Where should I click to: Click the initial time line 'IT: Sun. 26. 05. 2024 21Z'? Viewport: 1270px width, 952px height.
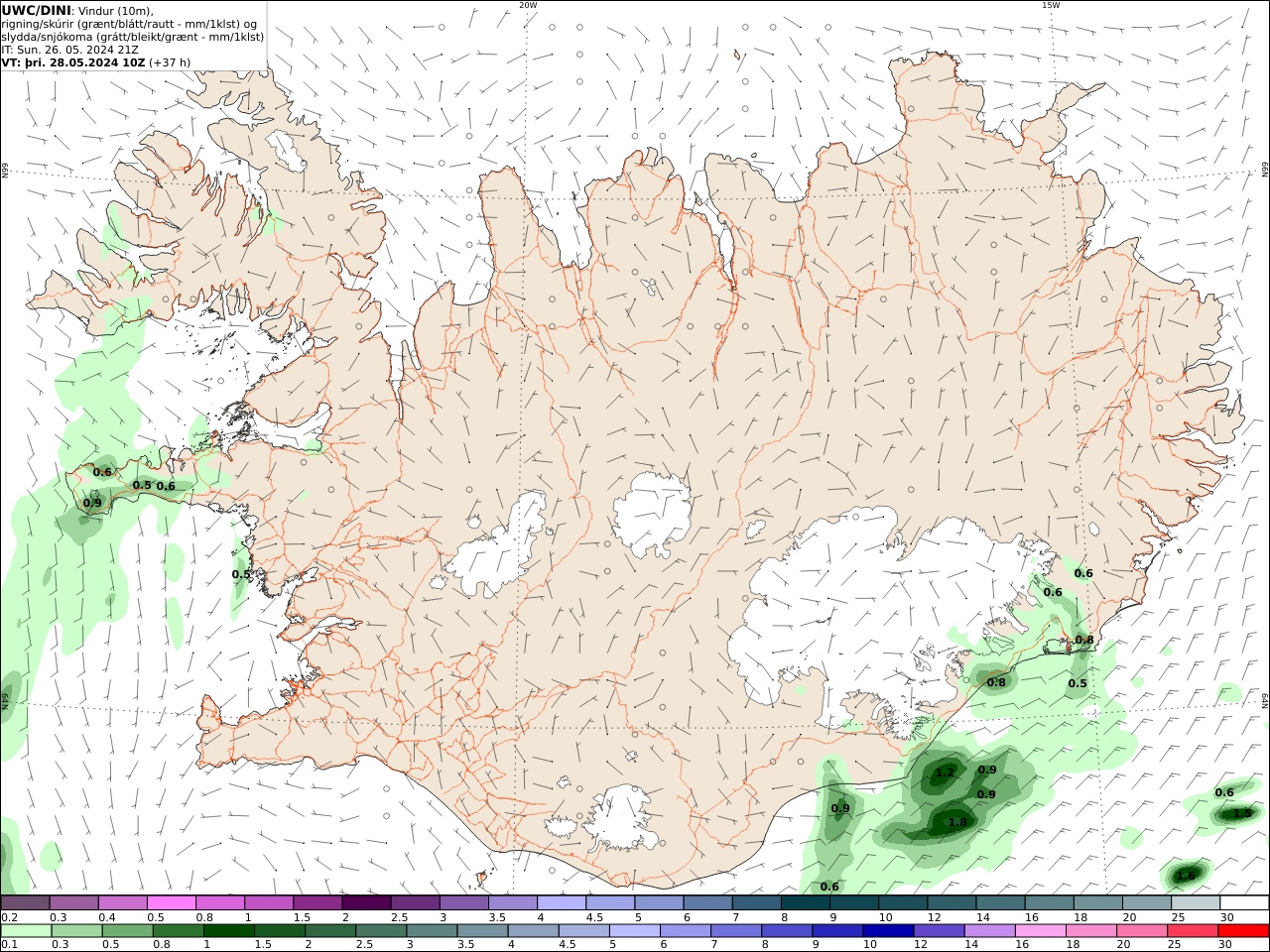tap(70, 49)
